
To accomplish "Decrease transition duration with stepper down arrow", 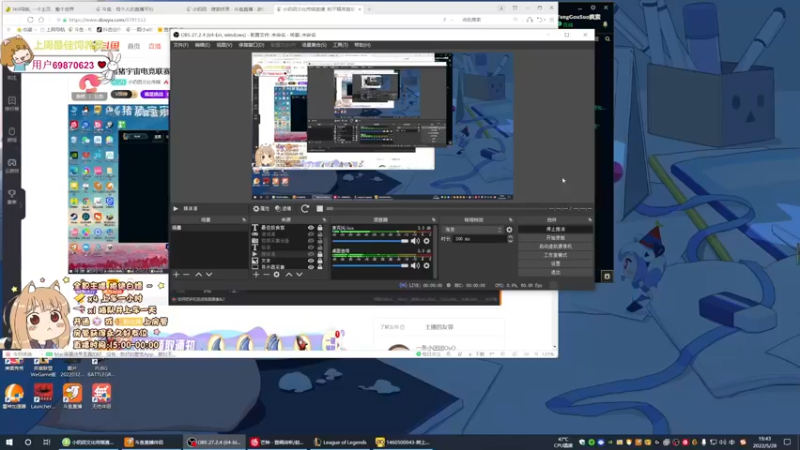I will pyautogui.click(x=510, y=241).
